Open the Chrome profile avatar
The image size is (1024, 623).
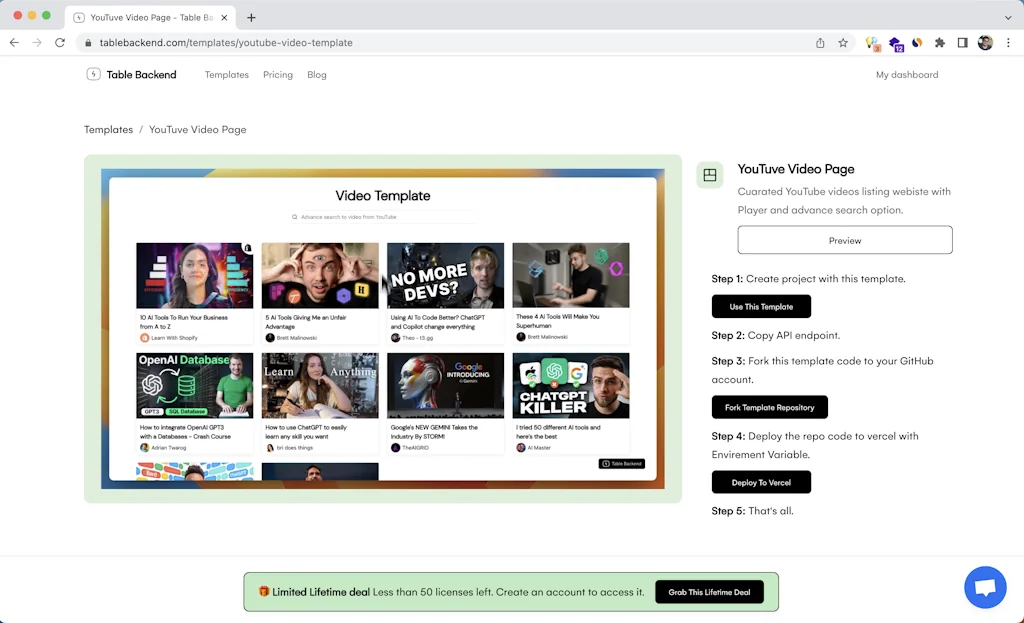click(985, 43)
